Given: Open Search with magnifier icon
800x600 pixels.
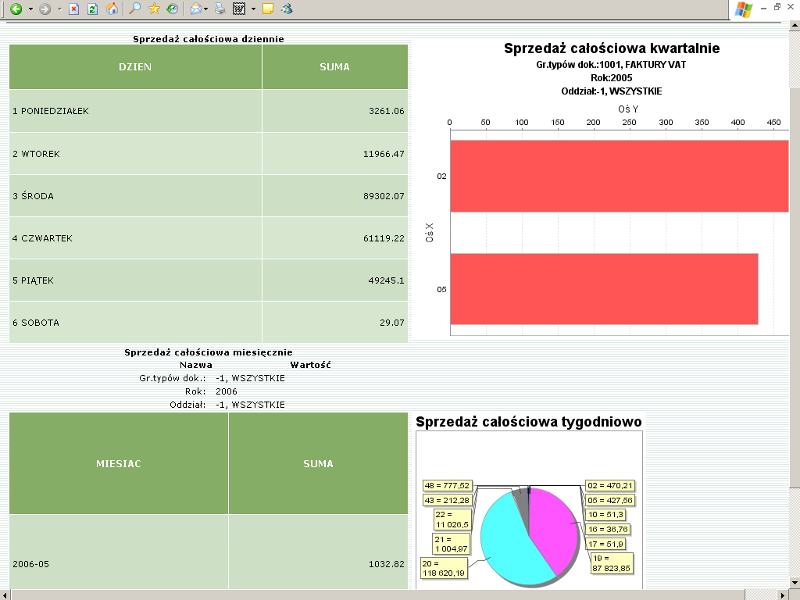Looking at the screenshot, I should pyautogui.click(x=135, y=8).
